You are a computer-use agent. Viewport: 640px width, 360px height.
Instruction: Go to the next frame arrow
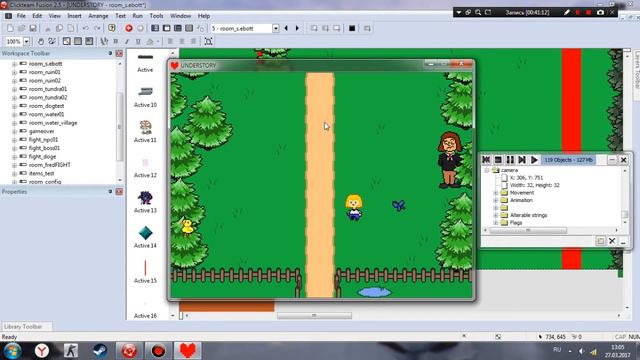point(297,28)
